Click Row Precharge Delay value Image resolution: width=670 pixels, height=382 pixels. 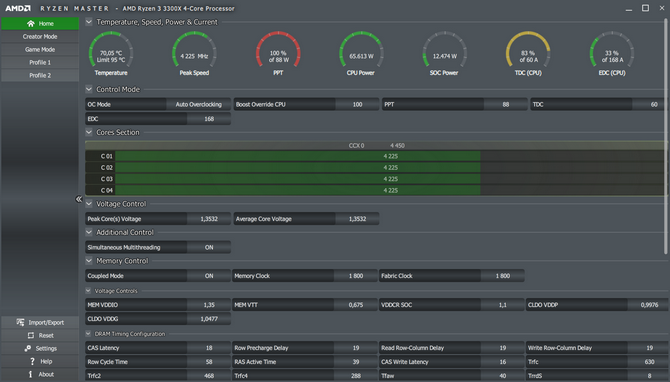point(356,348)
